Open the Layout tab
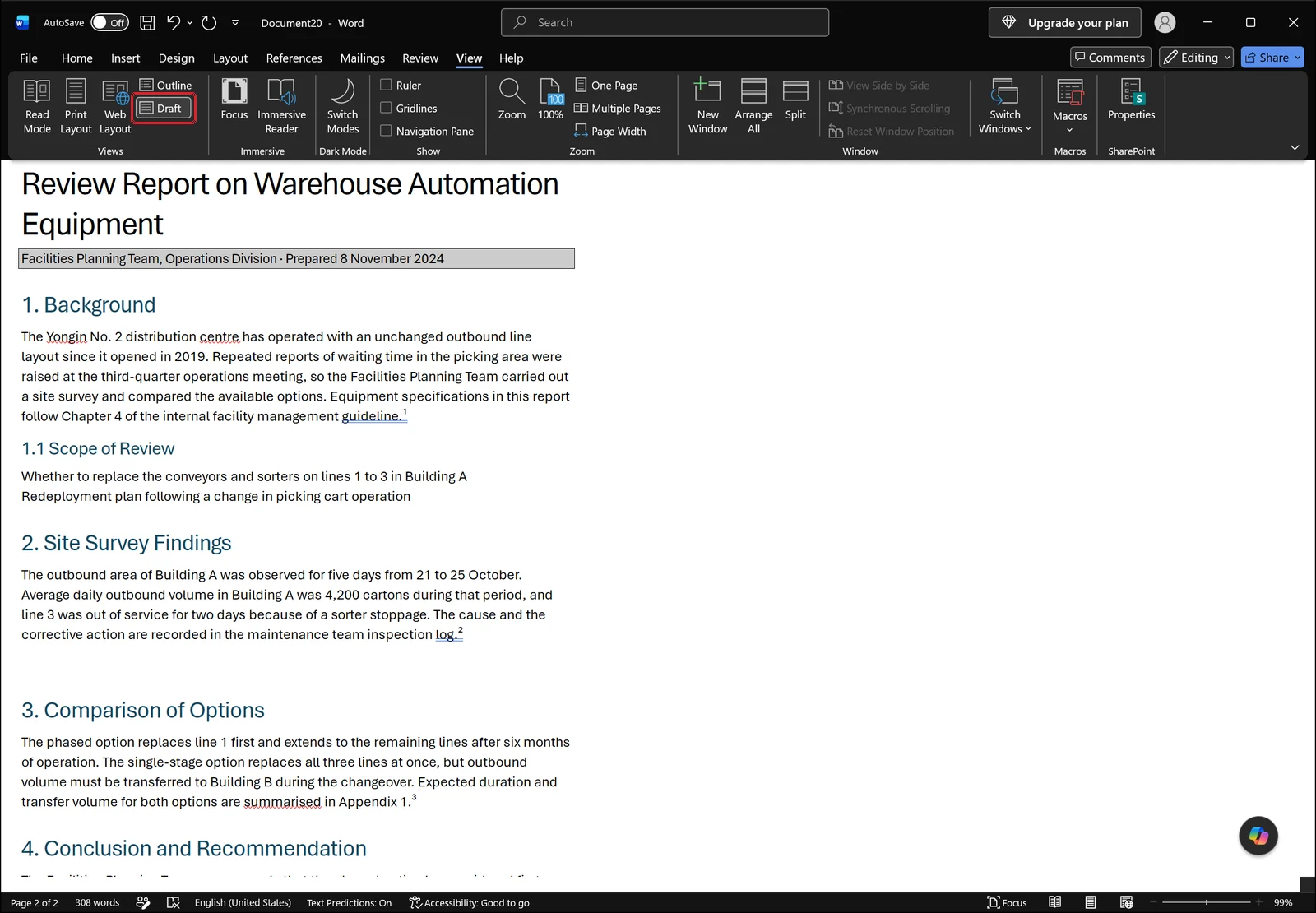Image resolution: width=1316 pixels, height=913 pixels. [230, 58]
